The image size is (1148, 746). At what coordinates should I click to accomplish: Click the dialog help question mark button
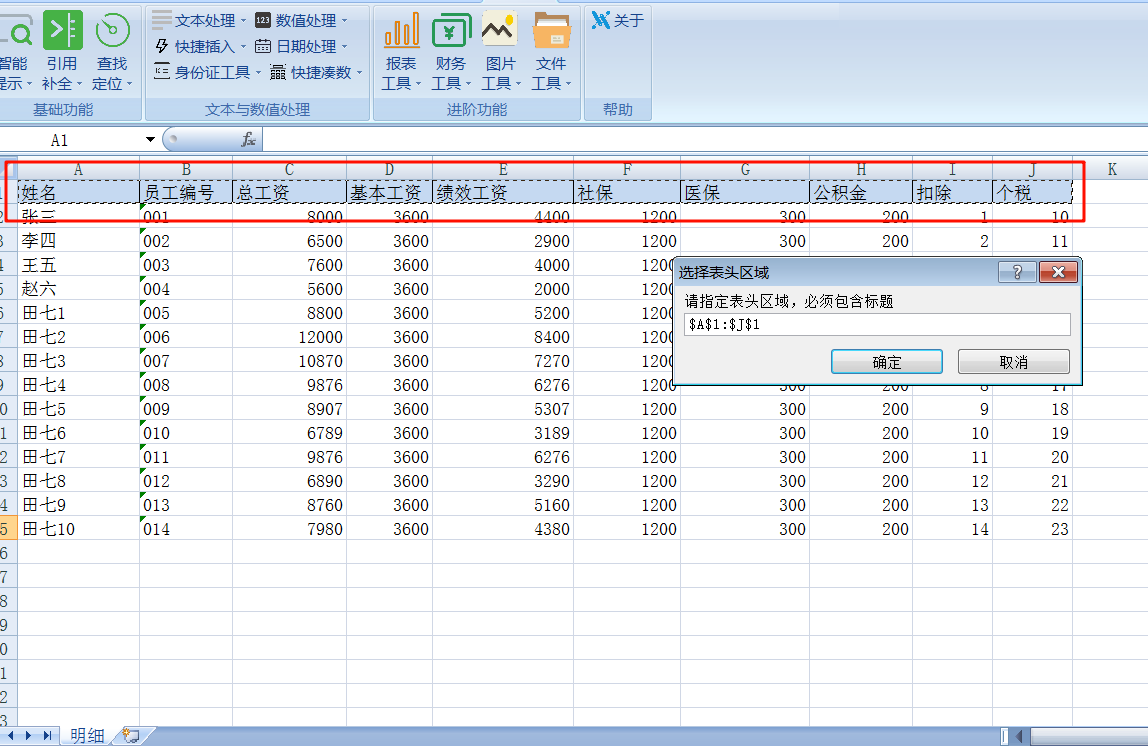(1017, 272)
